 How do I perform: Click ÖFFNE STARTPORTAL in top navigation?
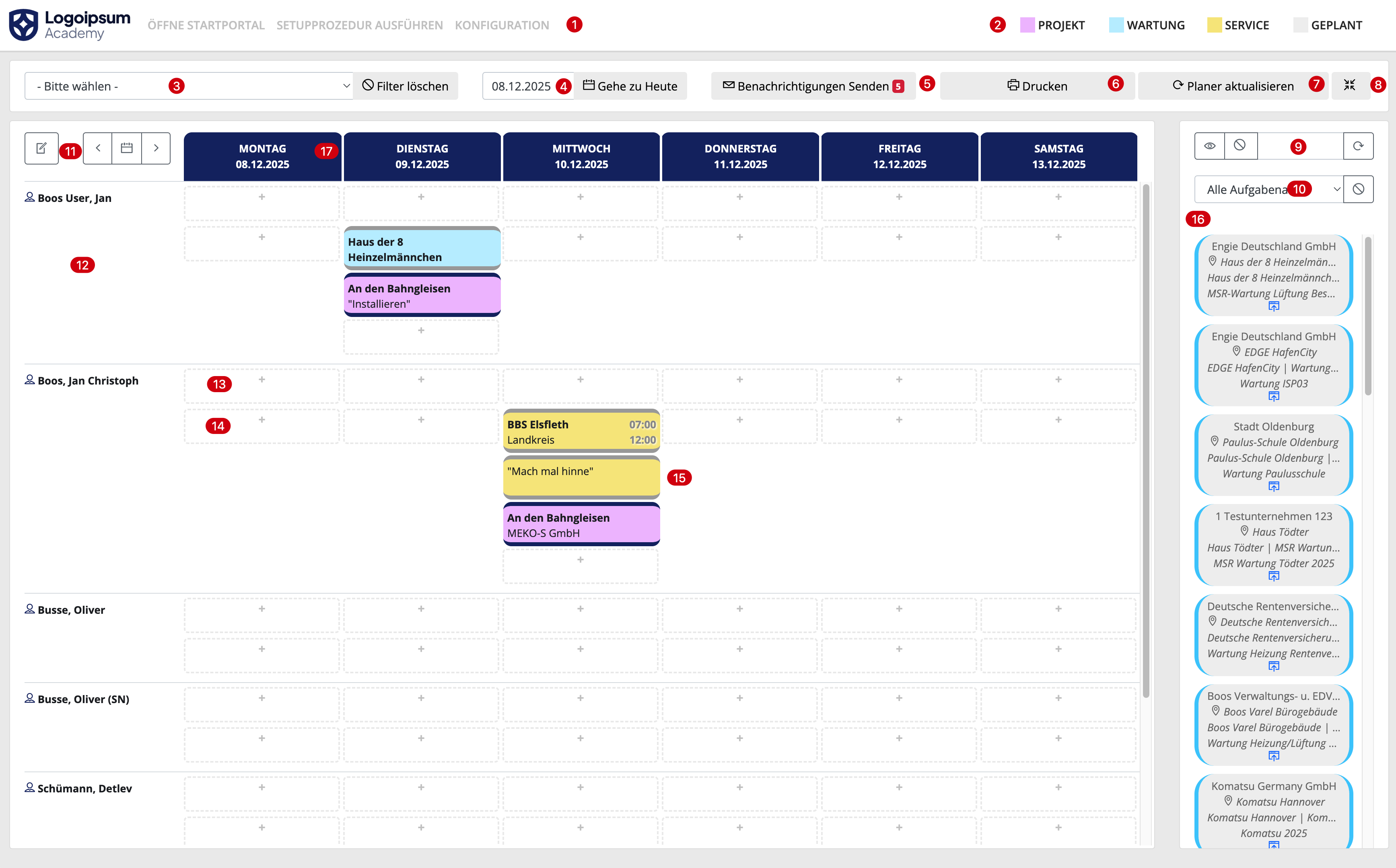tap(206, 25)
